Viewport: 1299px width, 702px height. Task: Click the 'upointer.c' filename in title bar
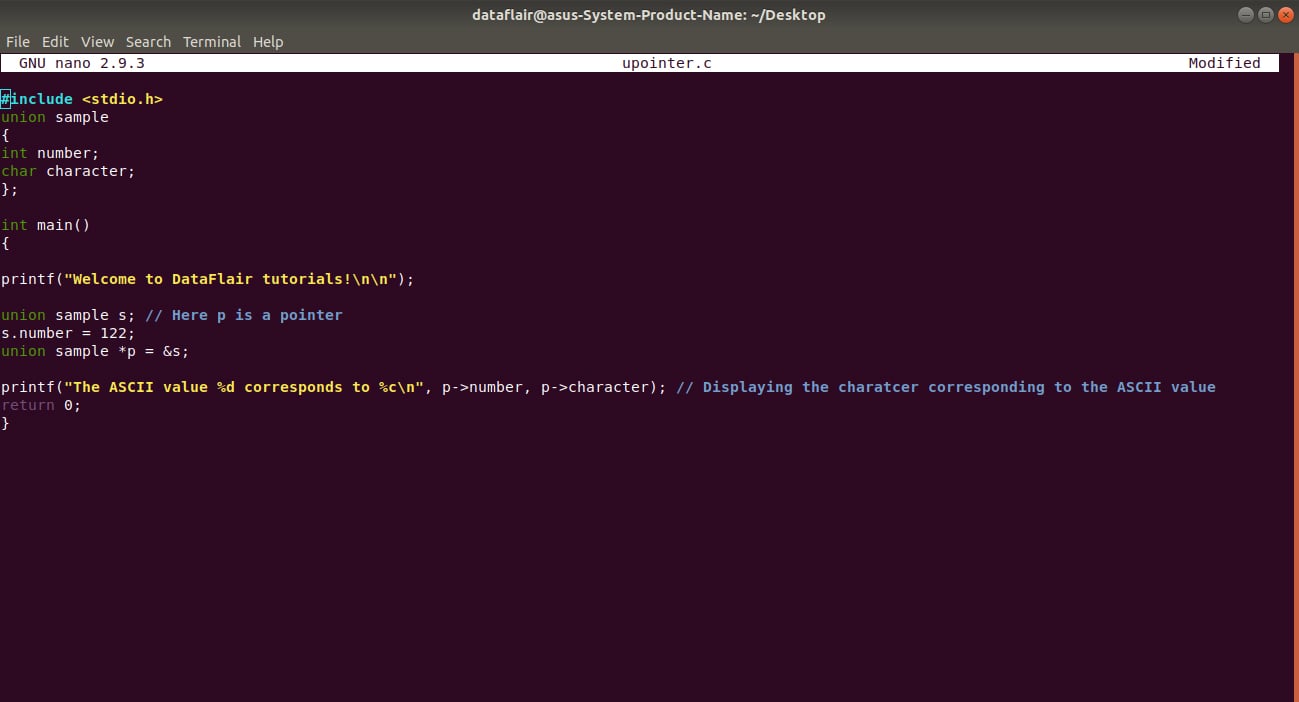(667, 63)
